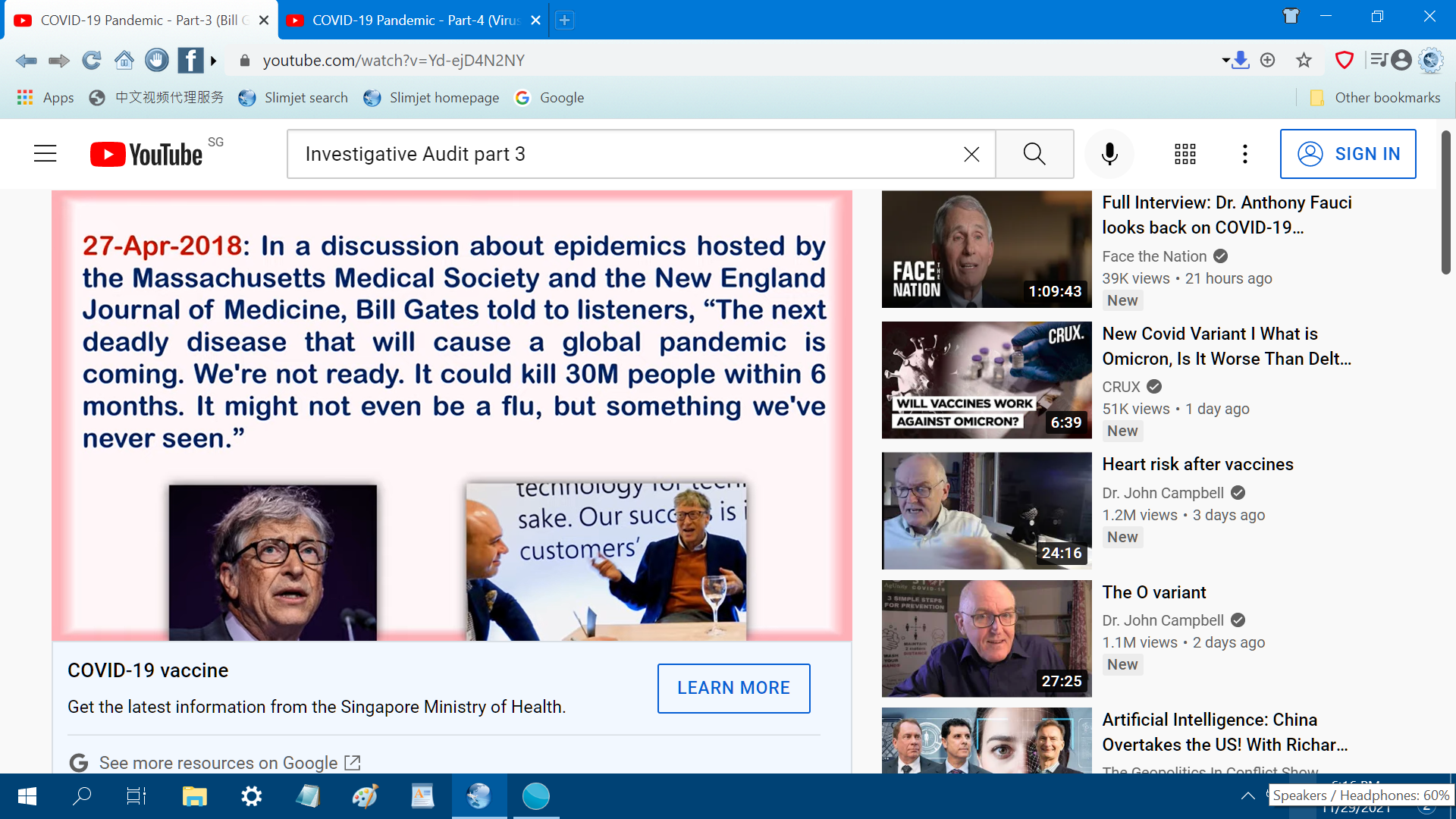Open the Heart risk after vaccines thumbnail
This screenshot has width=1456, height=819.
pyautogui.click(x=987, y=510)
